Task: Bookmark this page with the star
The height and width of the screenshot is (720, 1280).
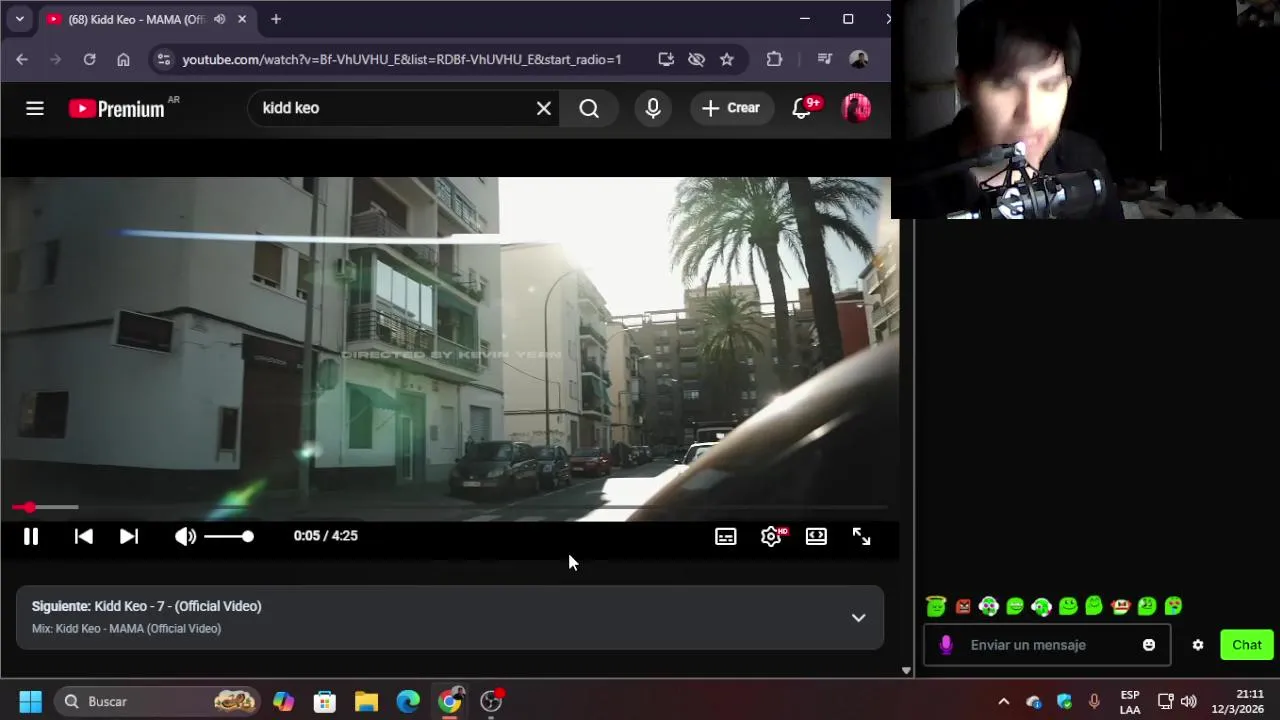Action: pos(727,60)
